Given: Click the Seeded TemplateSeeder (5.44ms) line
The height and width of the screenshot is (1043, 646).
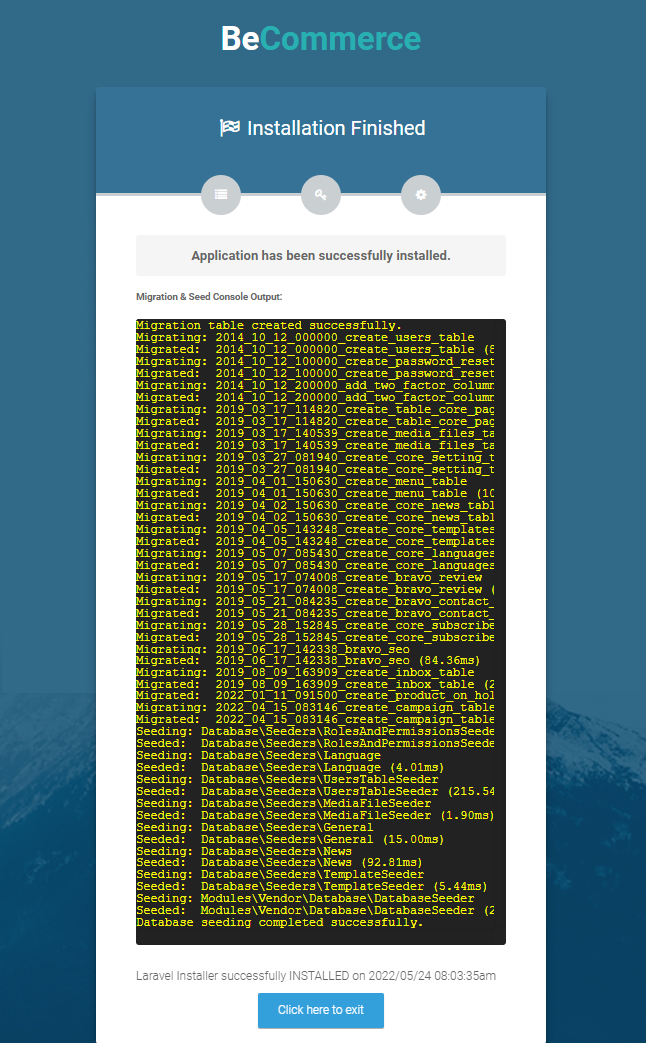Looking at the screenshot, I should [312, 887].
